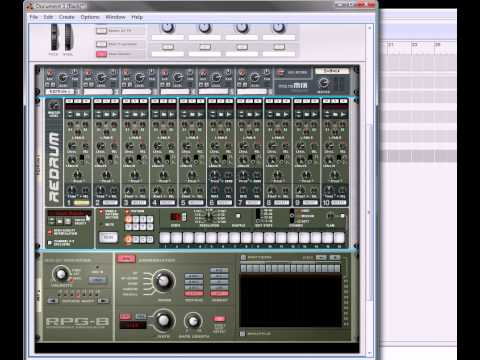
Task: Click the RPG-8 Velocity knob
Action: click(x=61, y=274)
